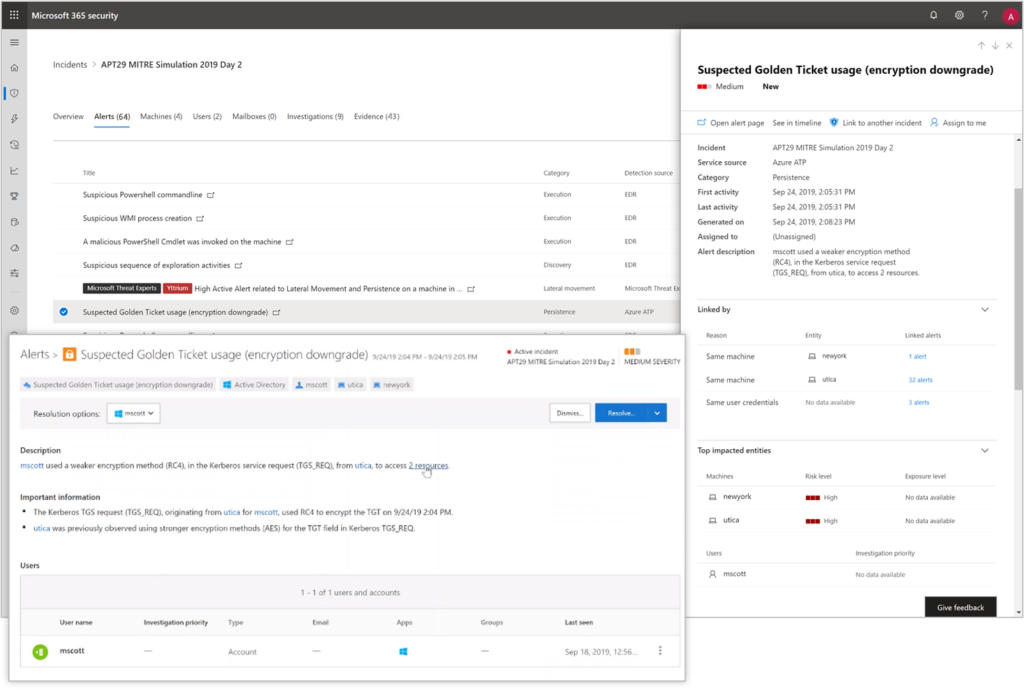
Task: Open the app launcher waffle icon
Action: (14, 15)
